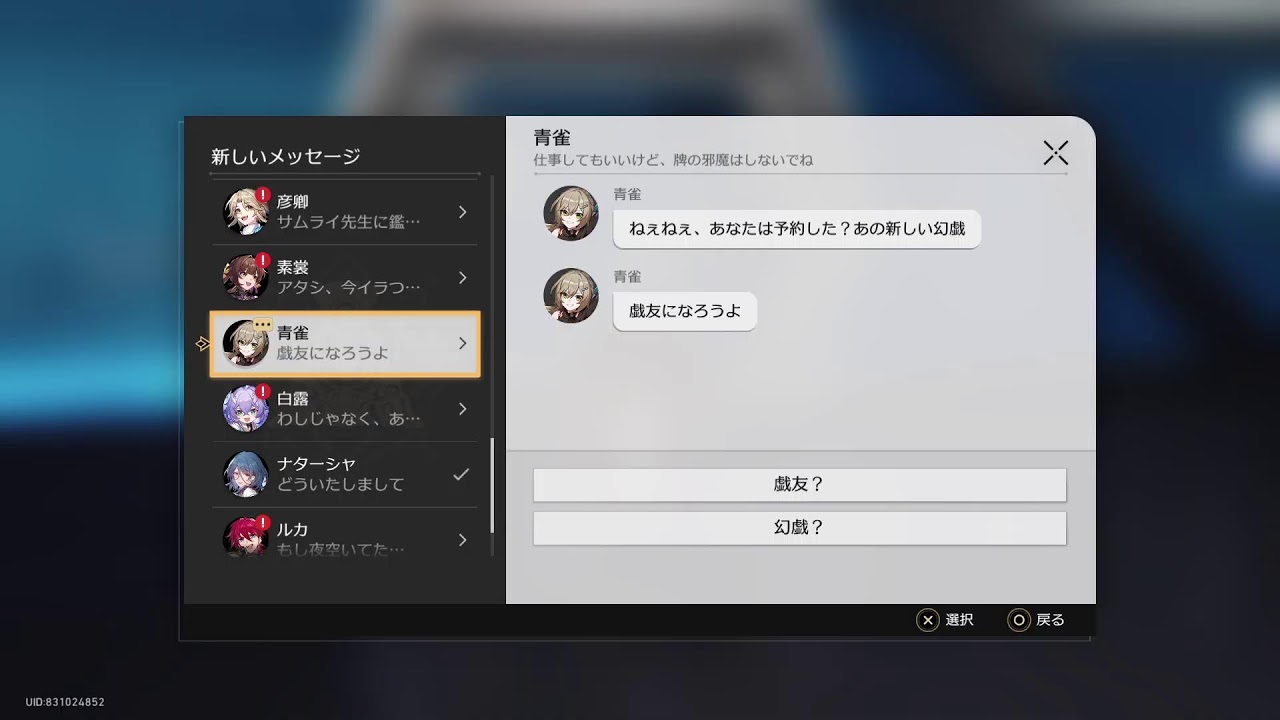Click 青雀's signature line in header
Image resolution: width=1280 pixels, height=720 pixels.
(x=673, y=160)
